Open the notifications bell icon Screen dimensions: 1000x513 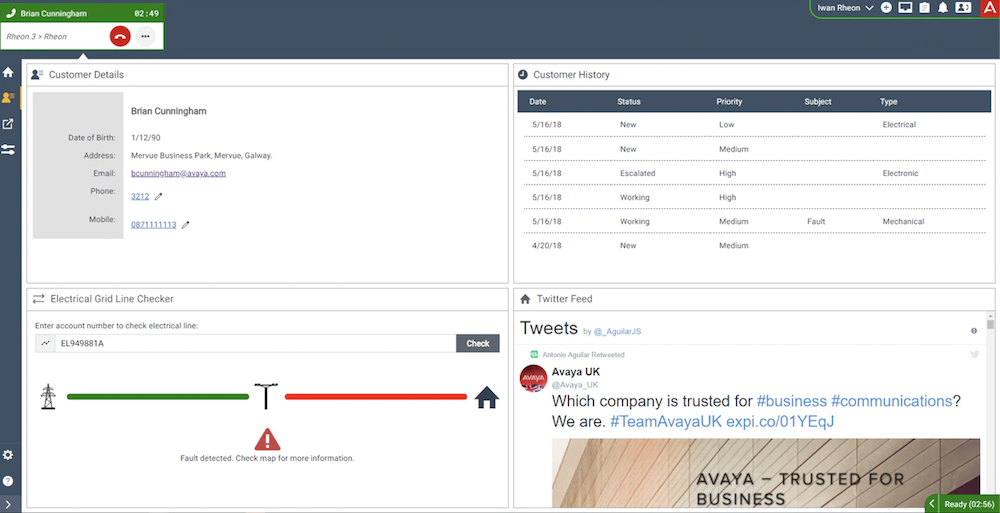[x=943, y=8]
